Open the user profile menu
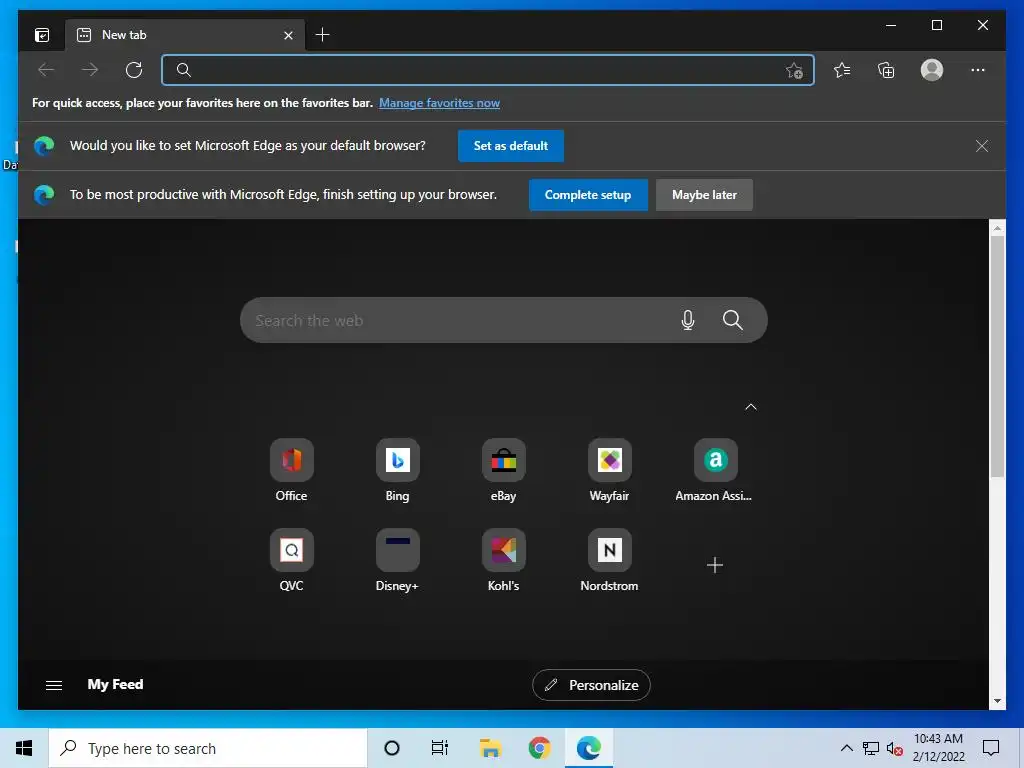The width and height of the screenshot is (1024, 768). 931,70
